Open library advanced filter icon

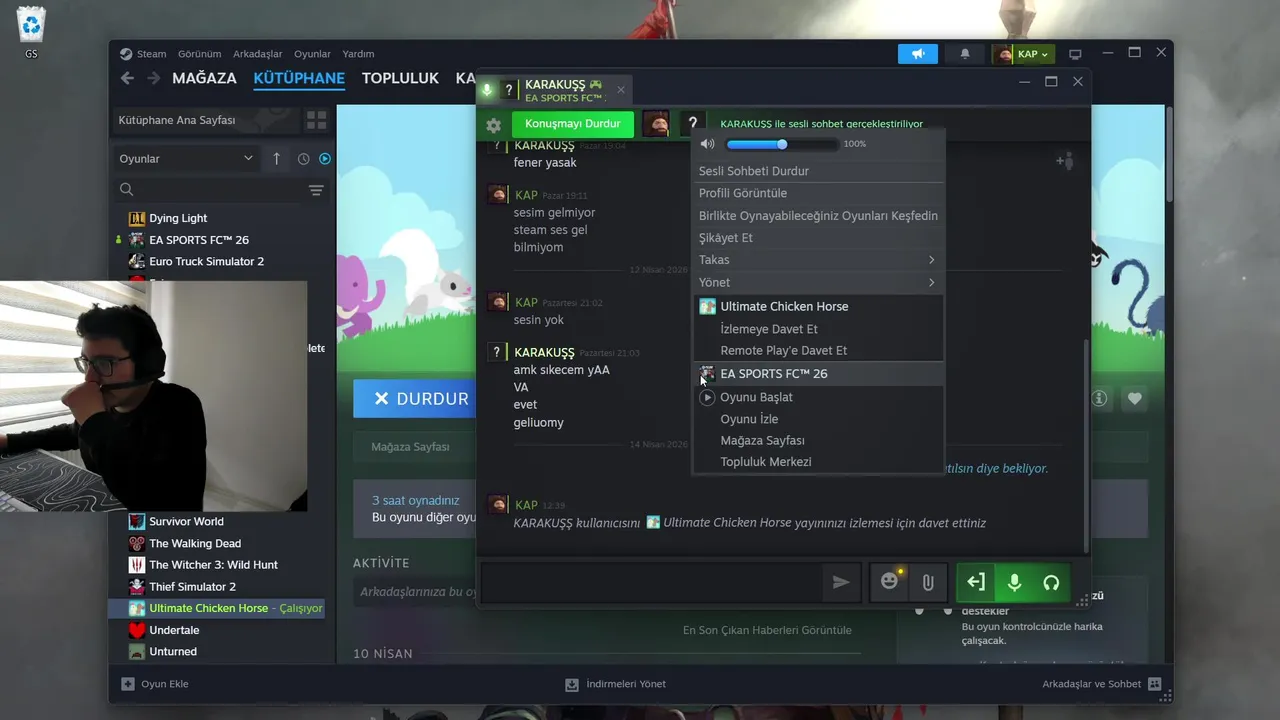pos(316,190)
